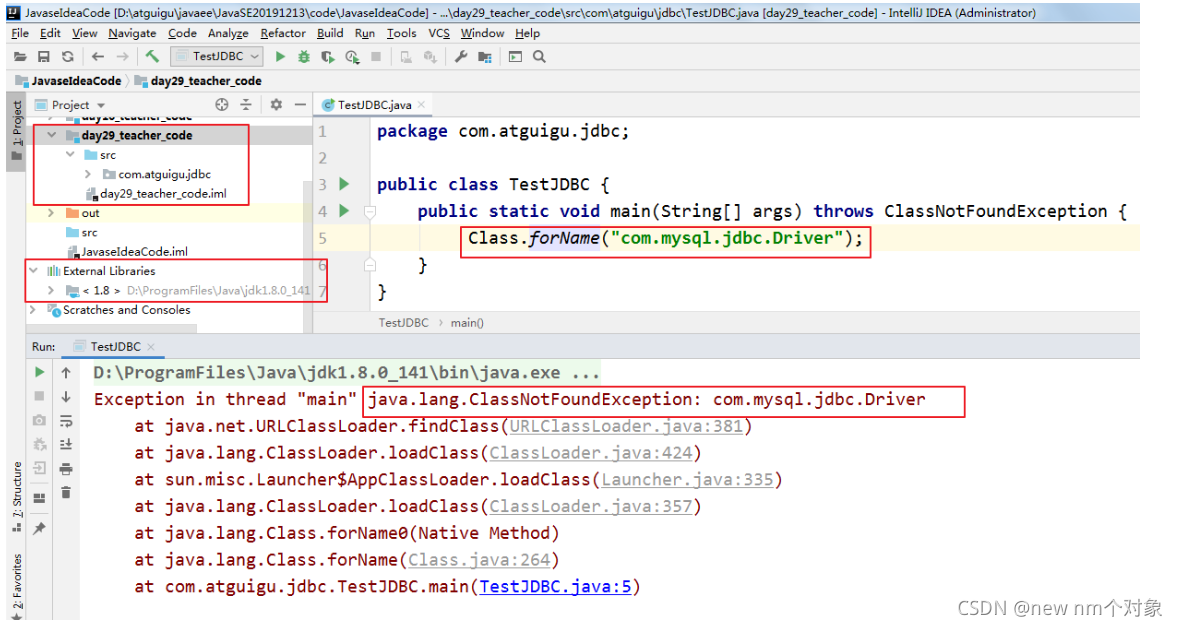Click JavaseIdeaCode breadcrumb in navigation bar
Viewport: 1178px width, 626px height.
68,81
